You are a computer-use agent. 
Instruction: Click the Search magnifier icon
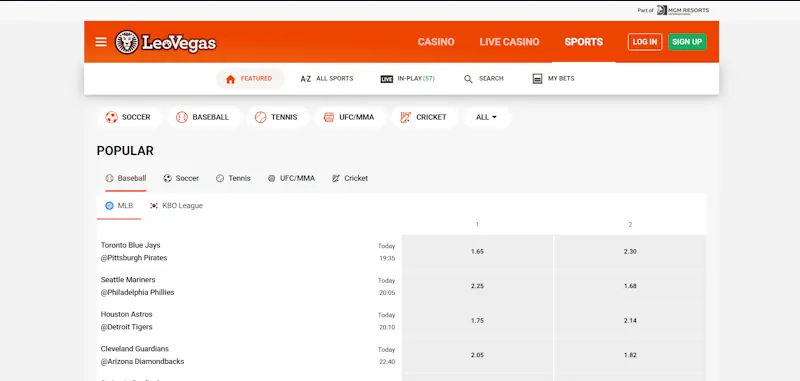(x=468, y=79)
